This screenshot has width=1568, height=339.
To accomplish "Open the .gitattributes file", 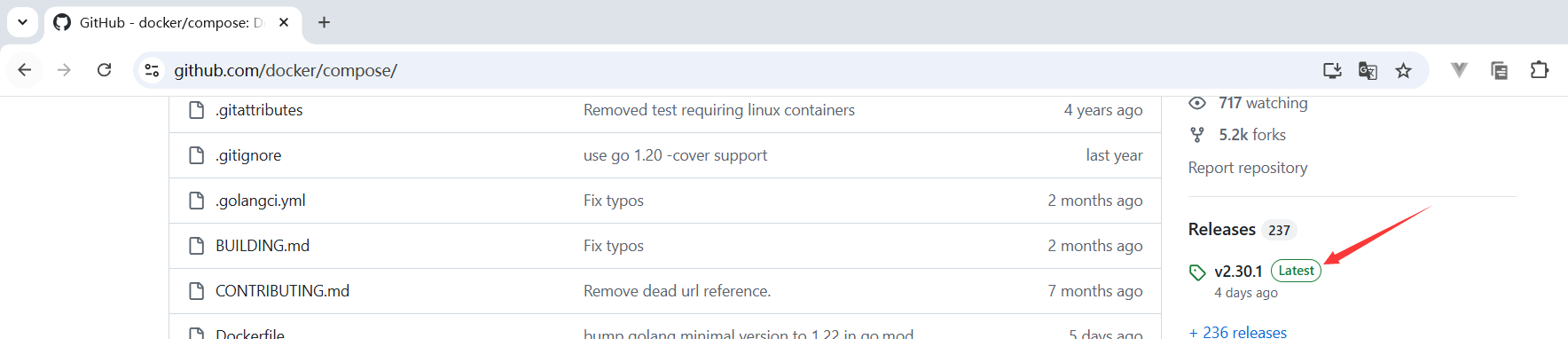I will 259,110.
